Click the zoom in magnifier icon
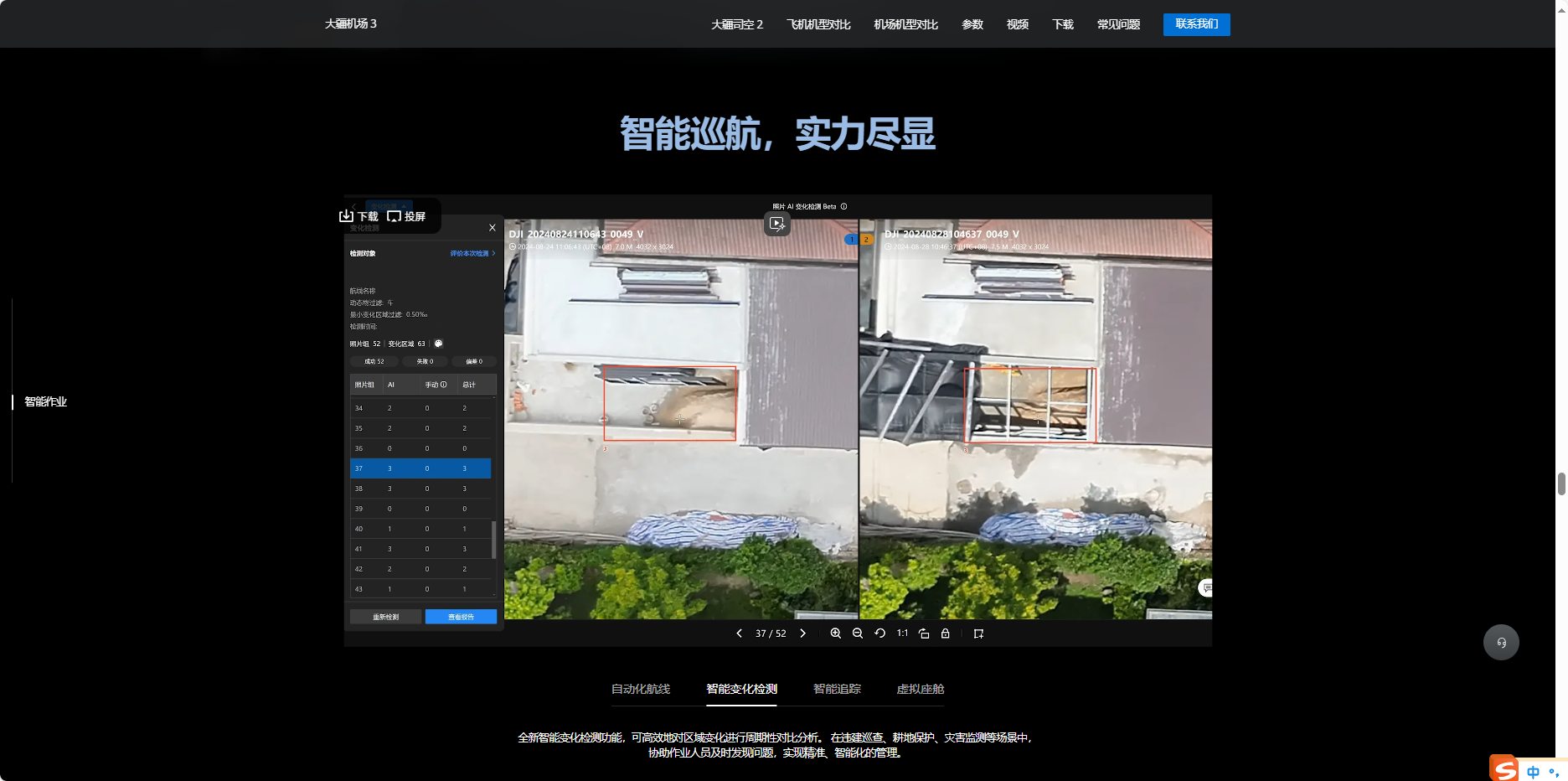1568x781 pixels. coord(835,634)
